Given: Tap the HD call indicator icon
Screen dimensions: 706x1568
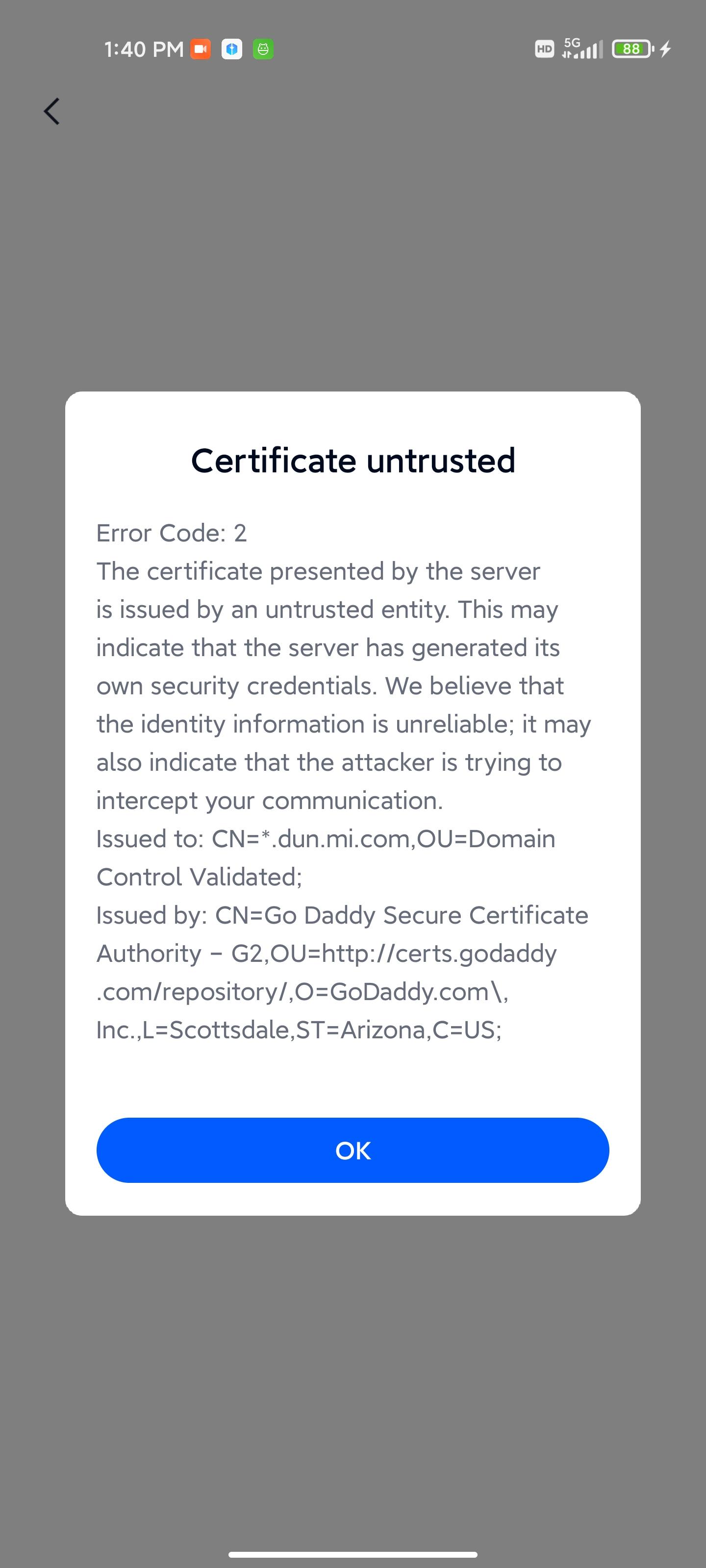Looking at the screenshot, I should coord(544,49).
